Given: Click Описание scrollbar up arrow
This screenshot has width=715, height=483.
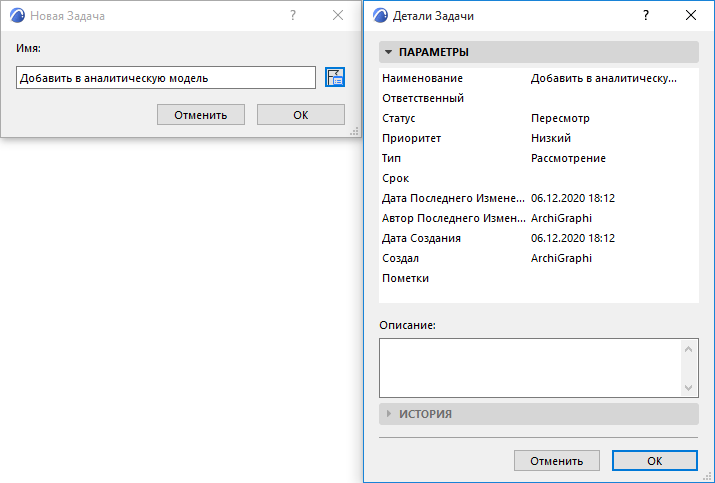Looking at the screenshot, I should coord(689,349).
